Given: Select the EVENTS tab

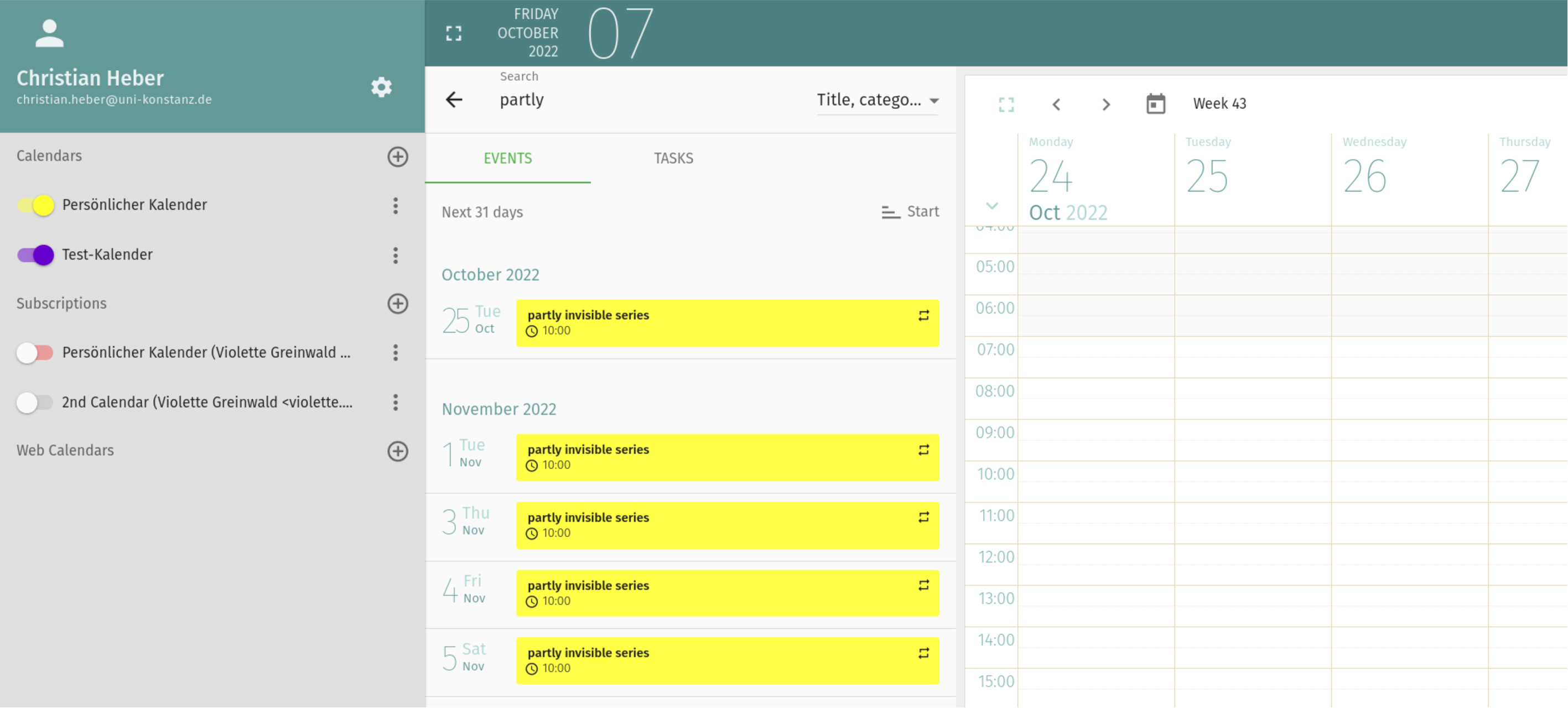Looking at the screenshot, I should pyautogui.click(x=508, y=158).
